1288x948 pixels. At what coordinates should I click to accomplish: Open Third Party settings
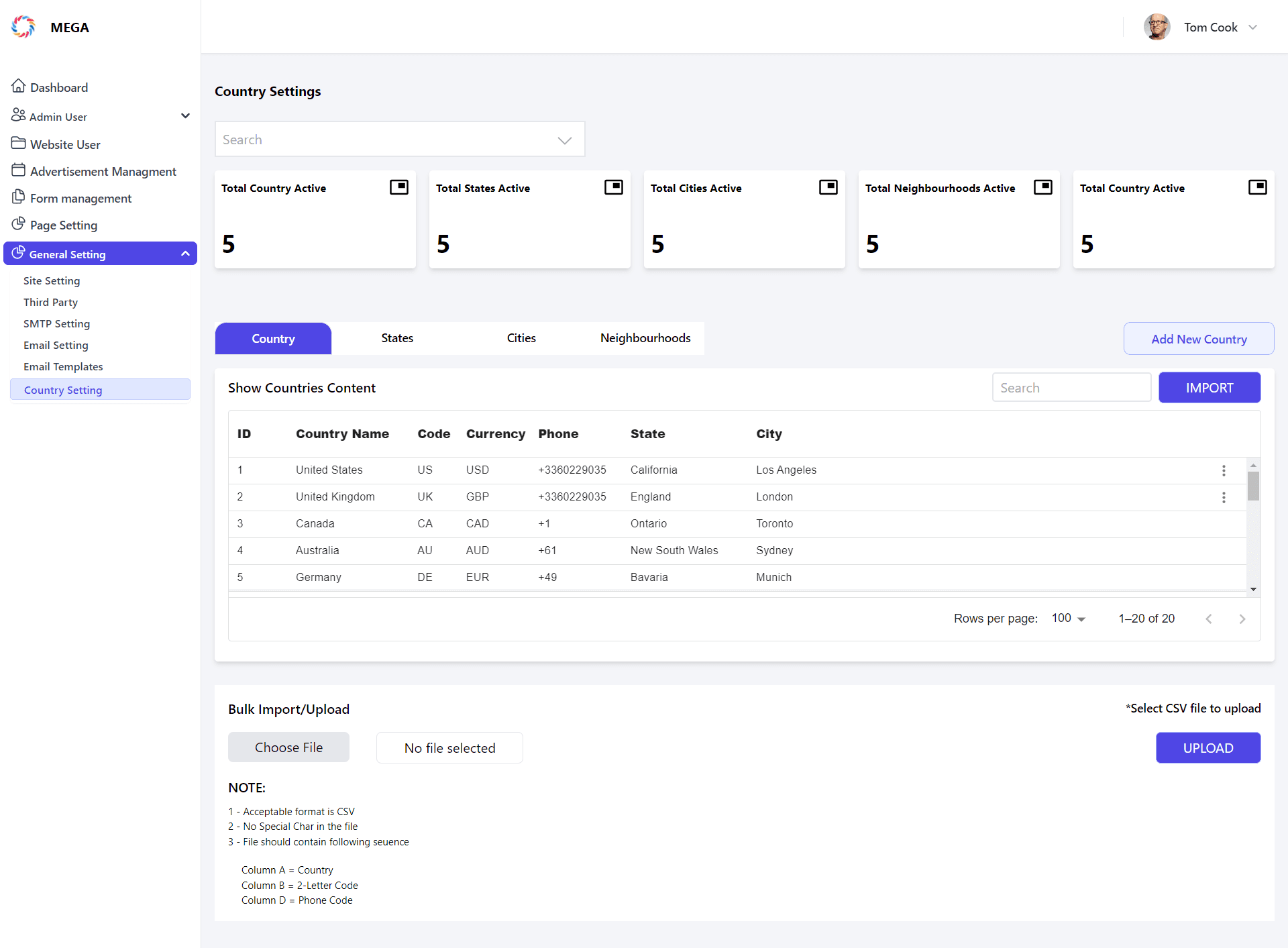50,302
